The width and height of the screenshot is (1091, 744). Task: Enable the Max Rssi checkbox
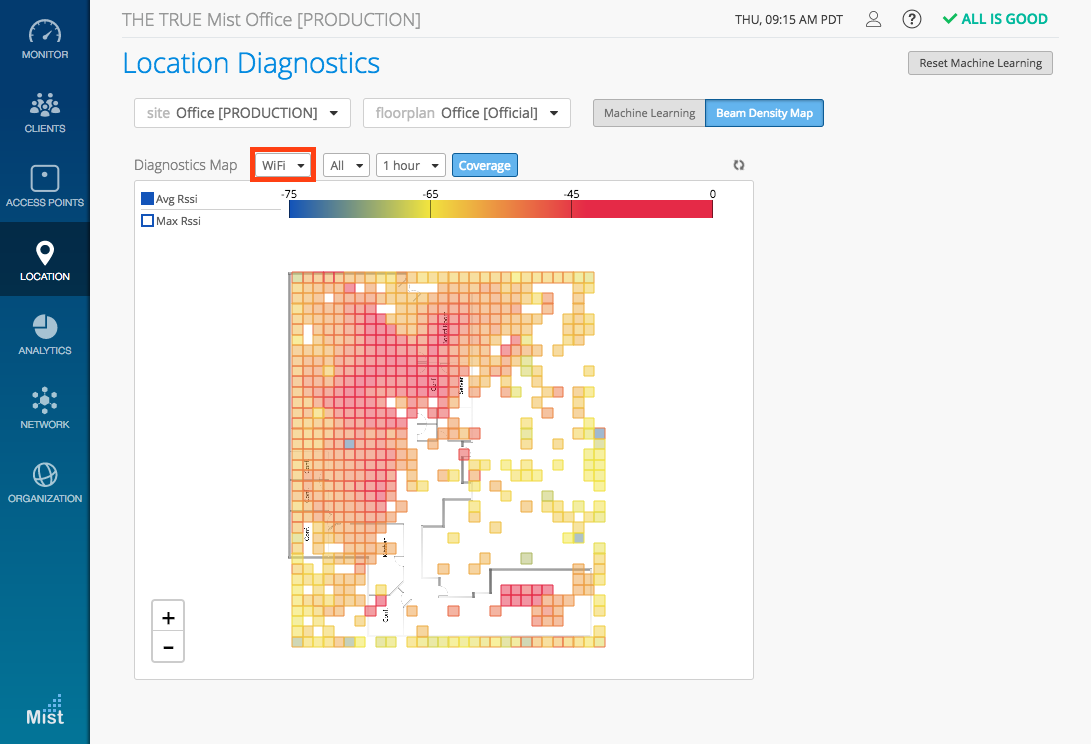pos(148,221)
